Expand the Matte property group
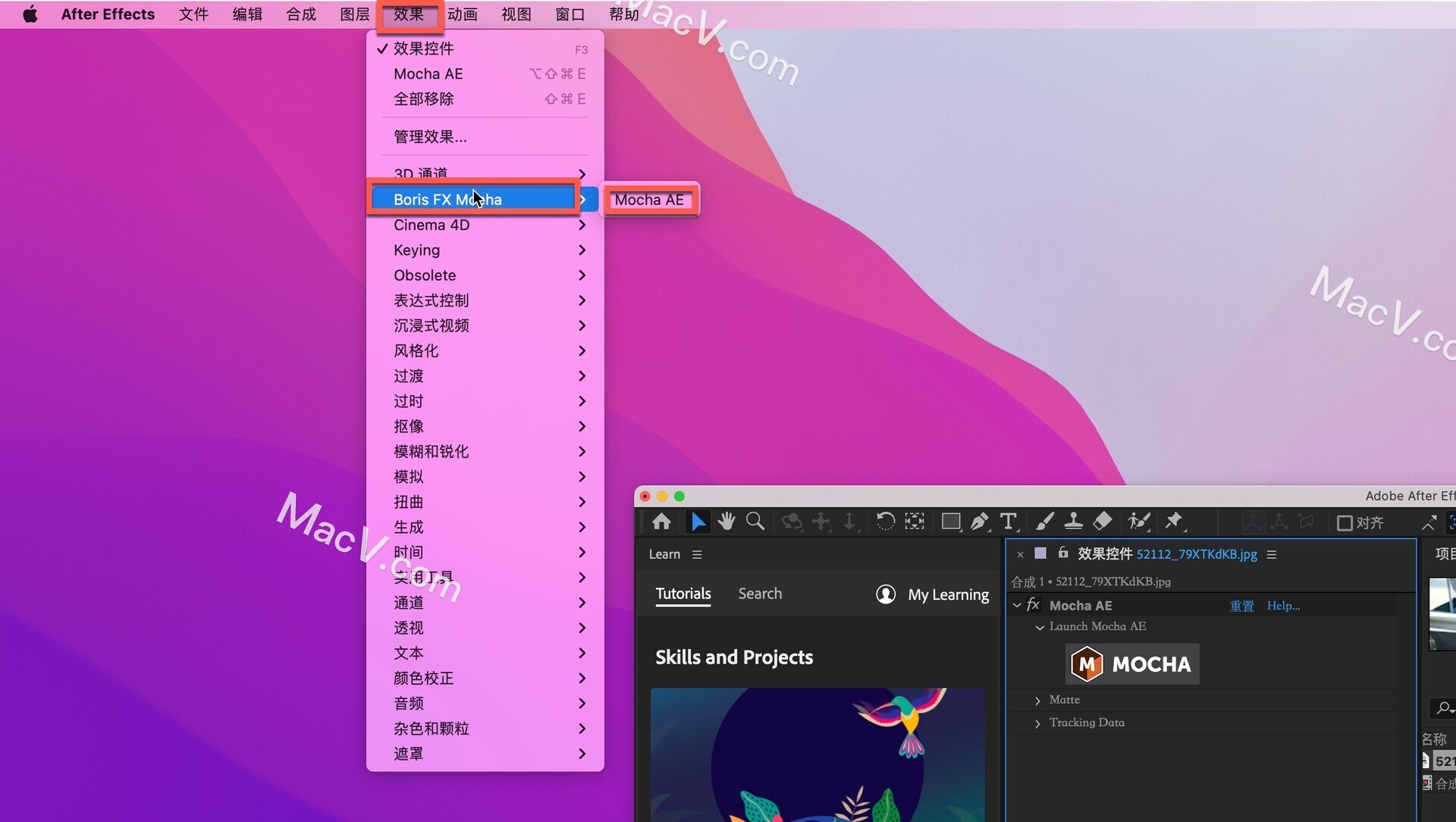1456x822 pixels. pos(1037,701)
